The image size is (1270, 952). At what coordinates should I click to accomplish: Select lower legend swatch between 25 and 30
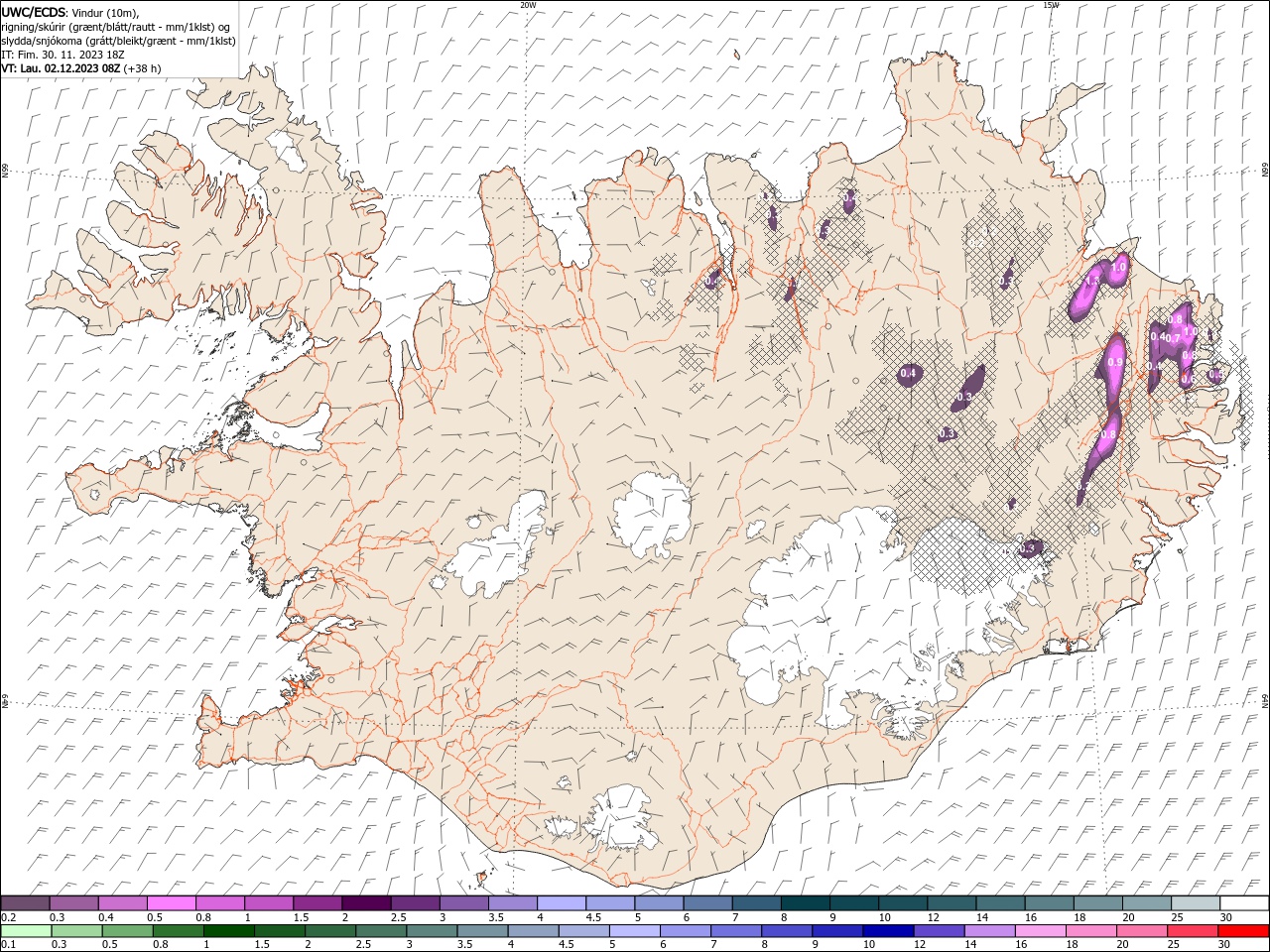(1192, 931)
